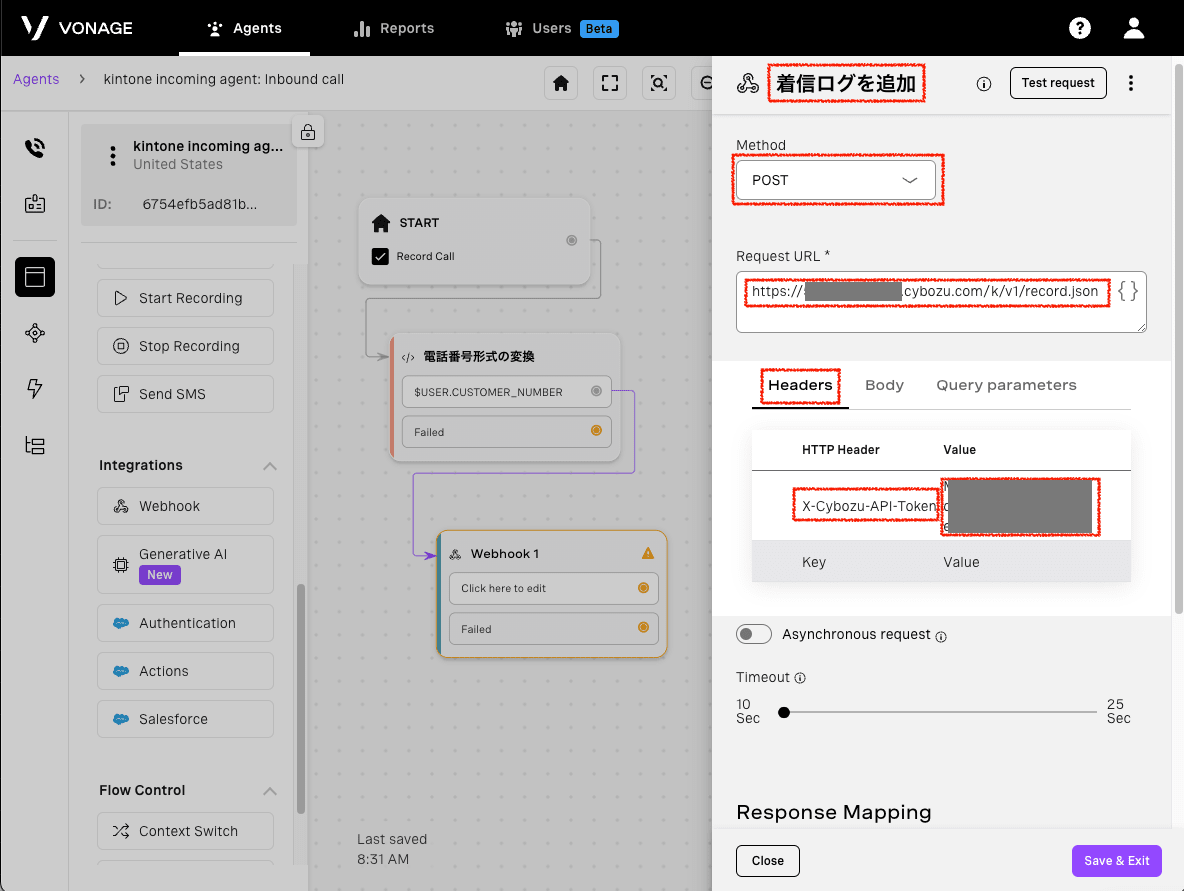1184x891 pixels.
Task: Open the Users Beta navigation tab
Action: (562, 29)
